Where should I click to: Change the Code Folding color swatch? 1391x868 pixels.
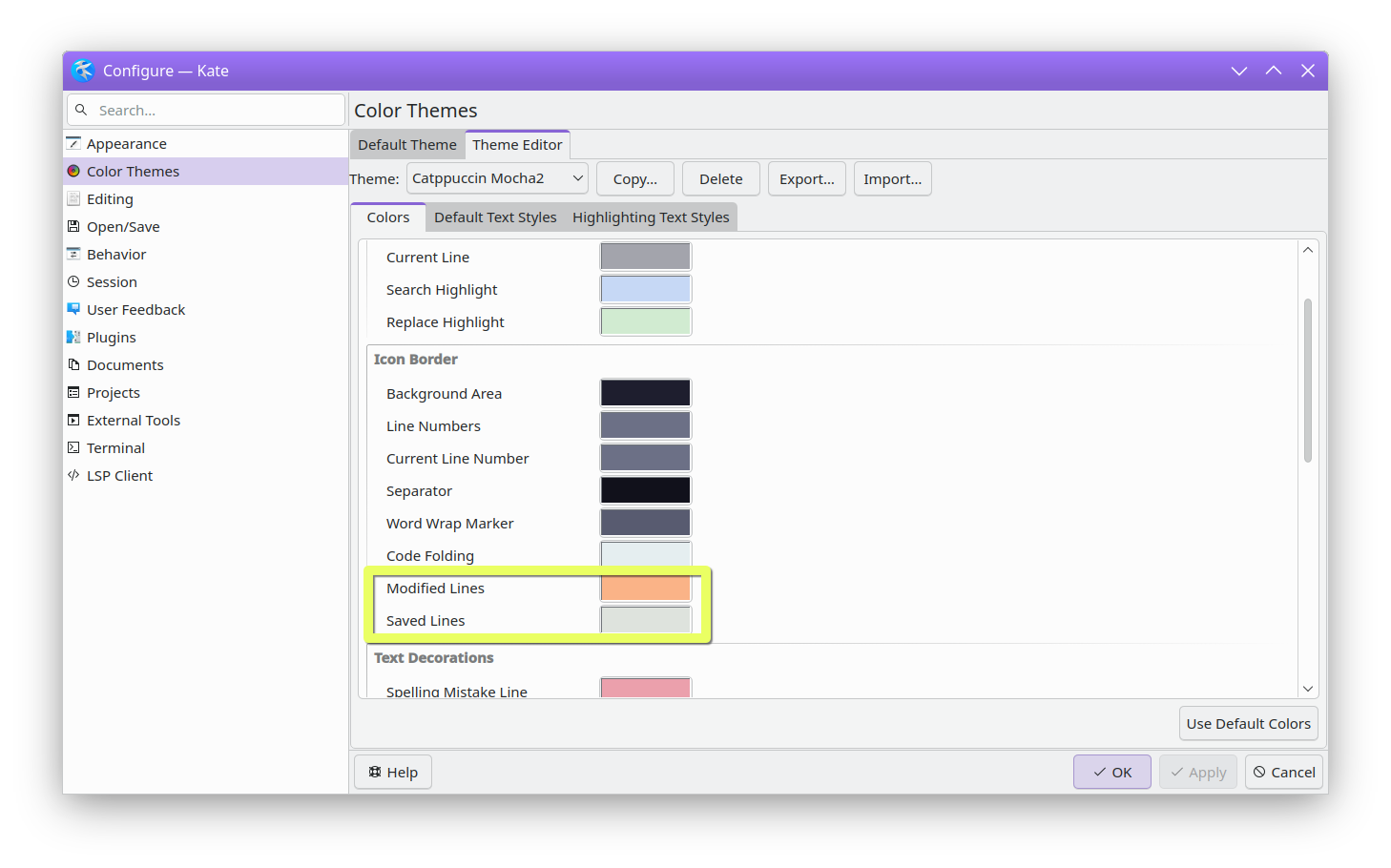coord(646,555)
